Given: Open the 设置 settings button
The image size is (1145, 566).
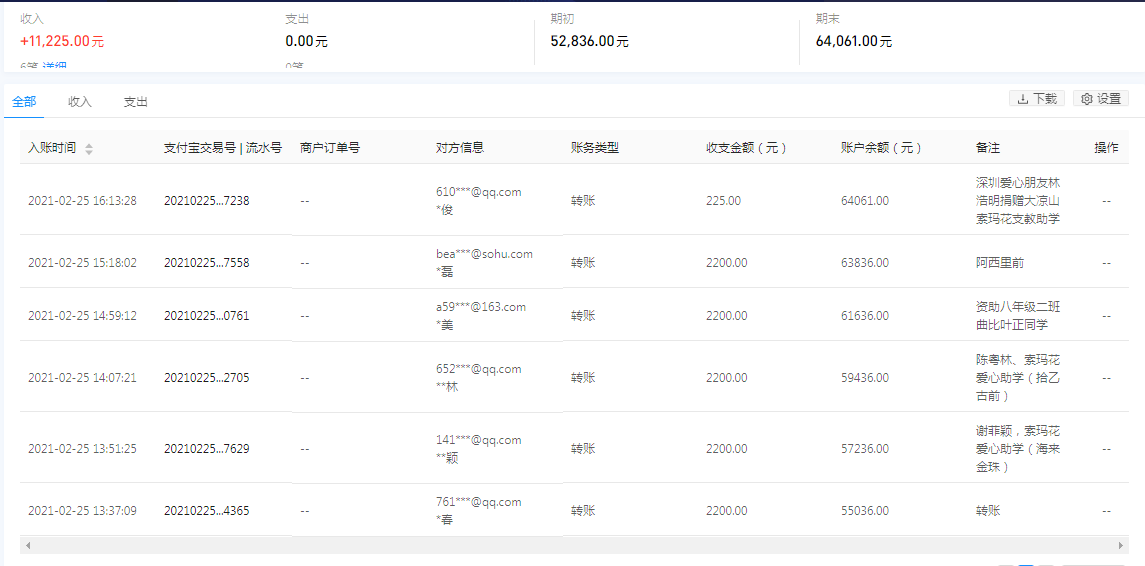Looking at the screenshot, I should point(1100,99).
